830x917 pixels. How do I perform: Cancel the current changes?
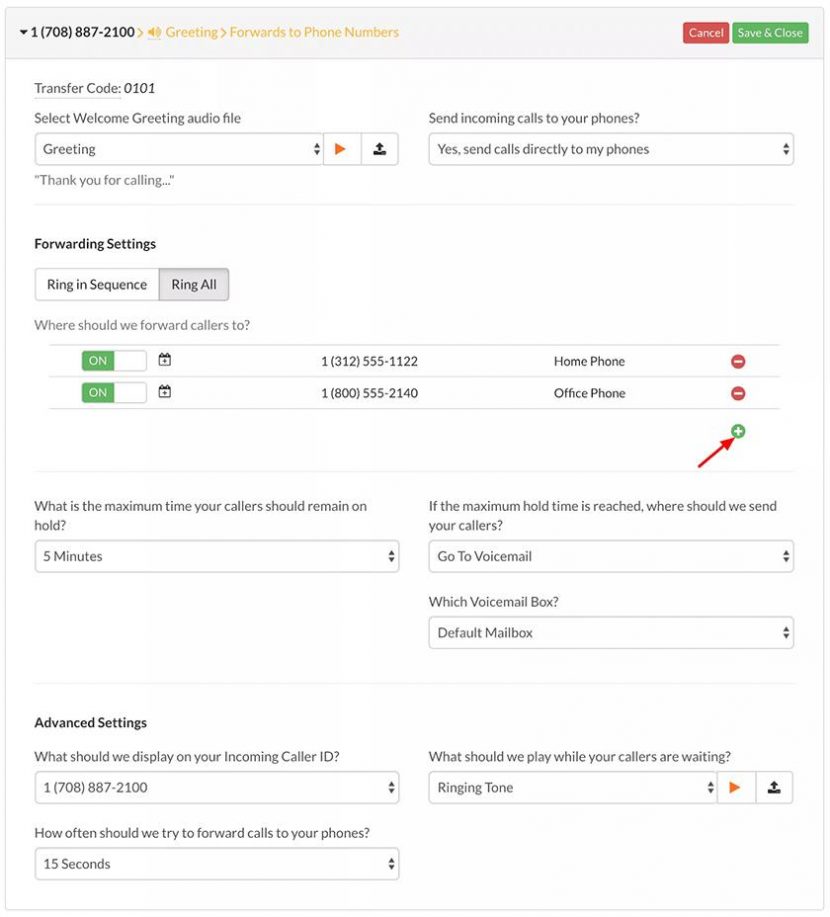(x=706, y=31)
